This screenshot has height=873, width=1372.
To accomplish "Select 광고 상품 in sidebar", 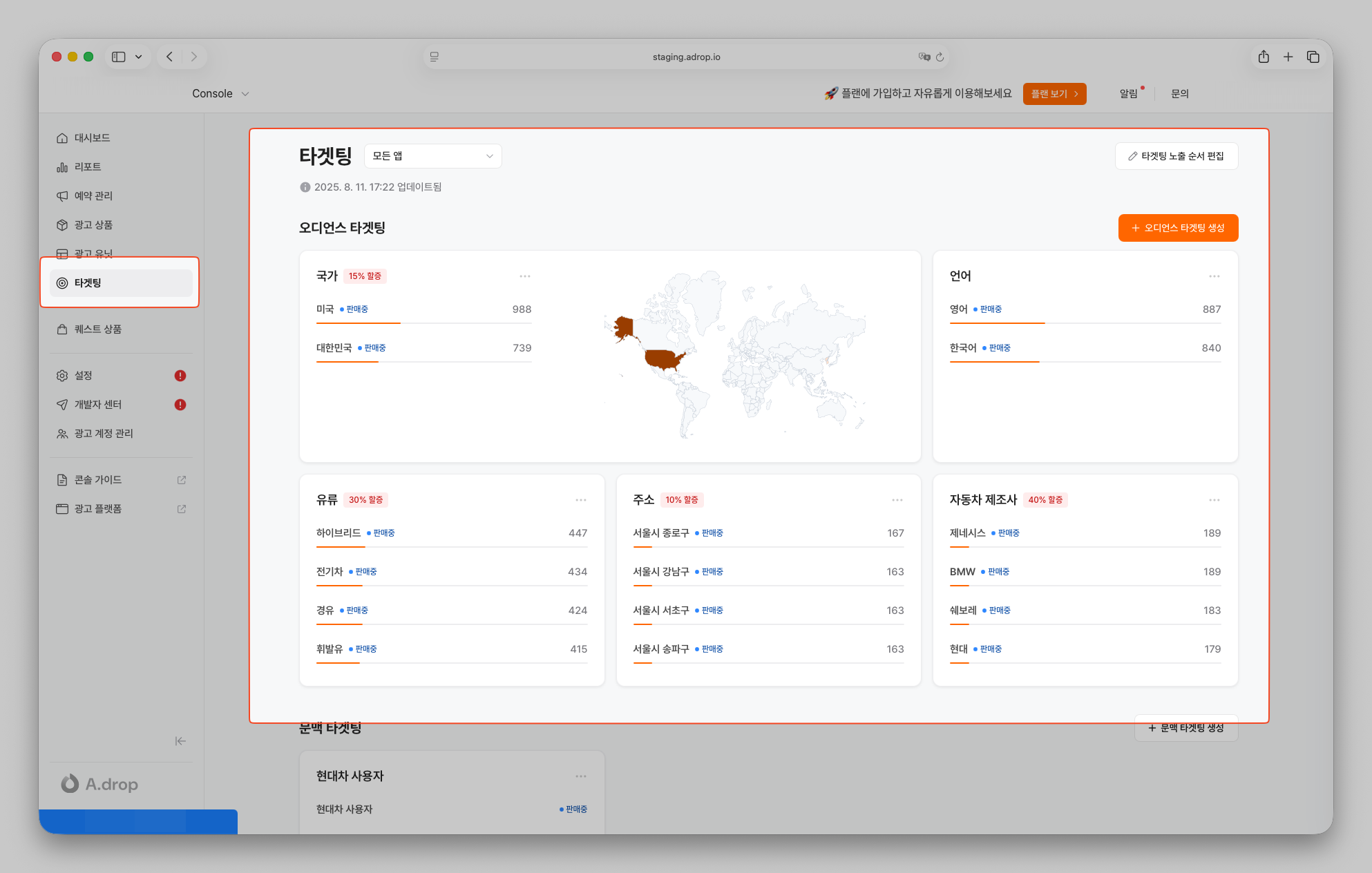I will [93, 225].
